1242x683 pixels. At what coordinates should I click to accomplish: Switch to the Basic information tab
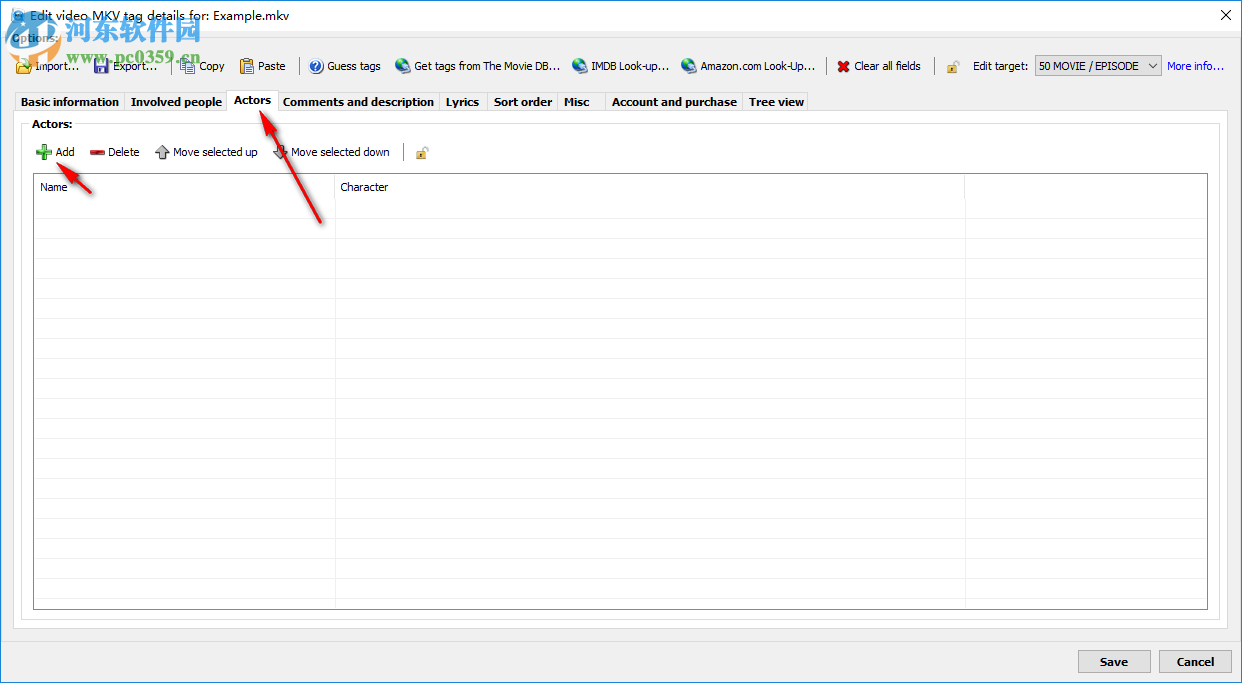(68, 101)
